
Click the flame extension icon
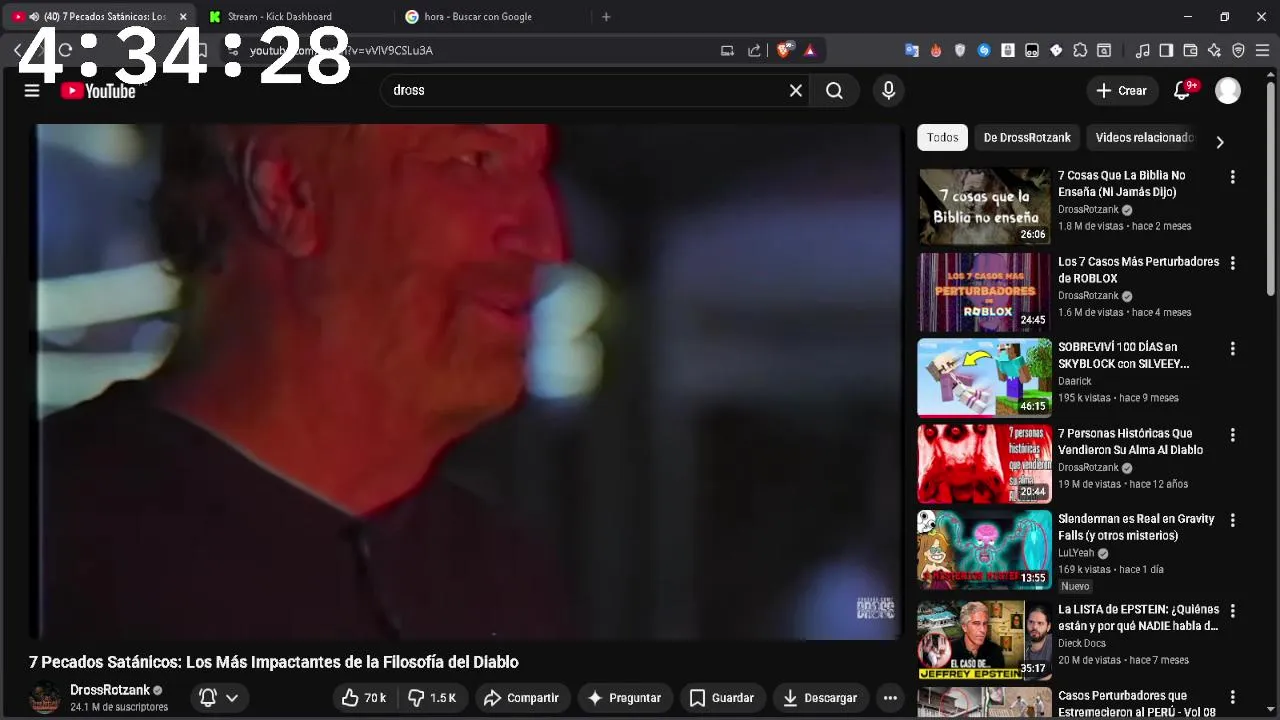coord(936,50)
